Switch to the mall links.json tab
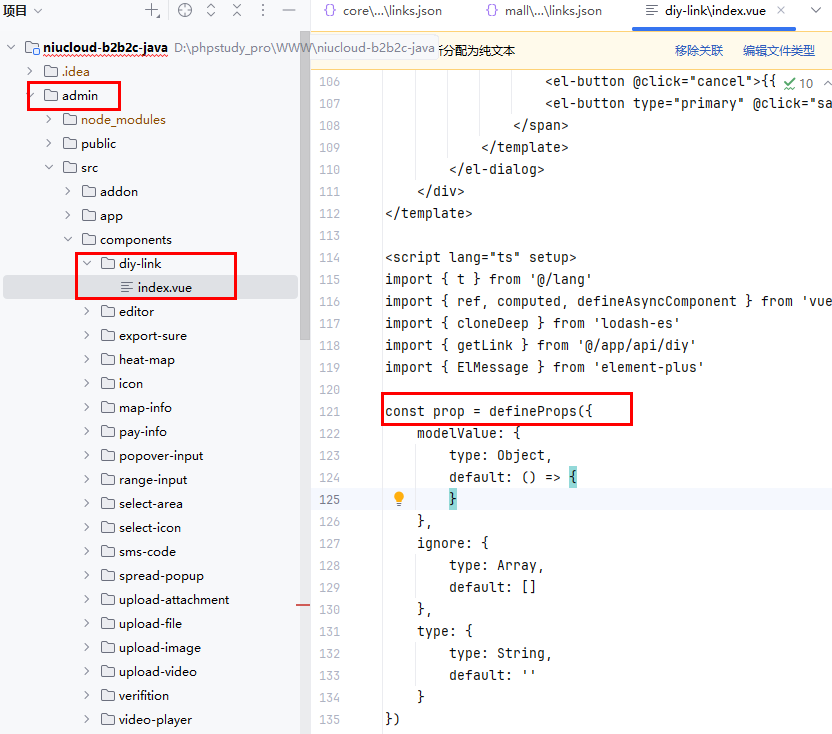 545,11
